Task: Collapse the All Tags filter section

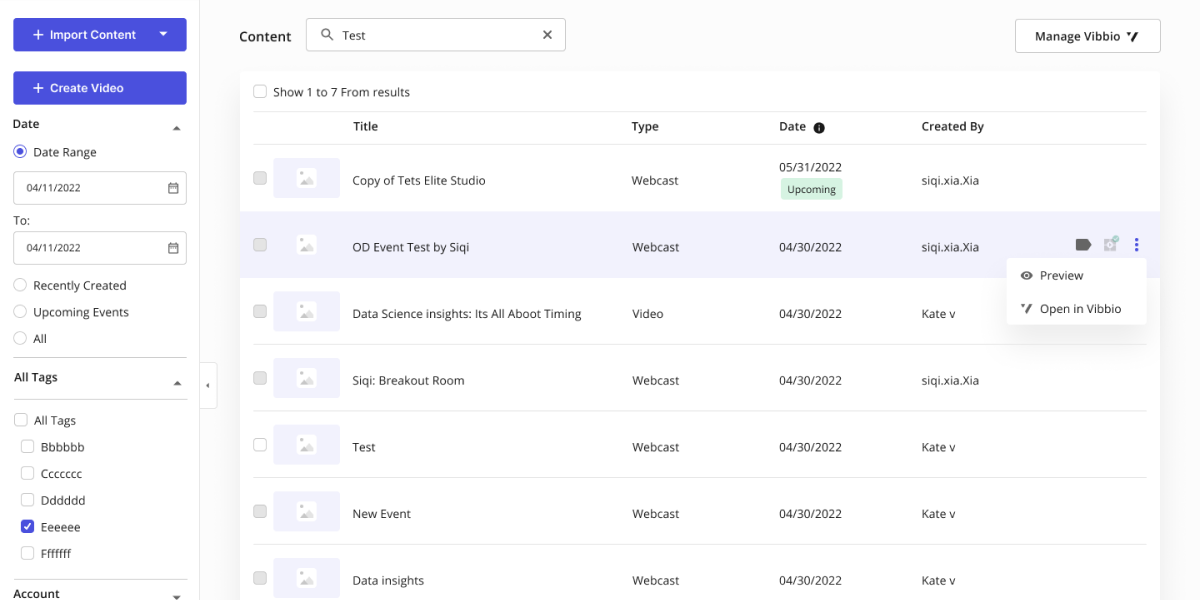Action: pos(177,382)
